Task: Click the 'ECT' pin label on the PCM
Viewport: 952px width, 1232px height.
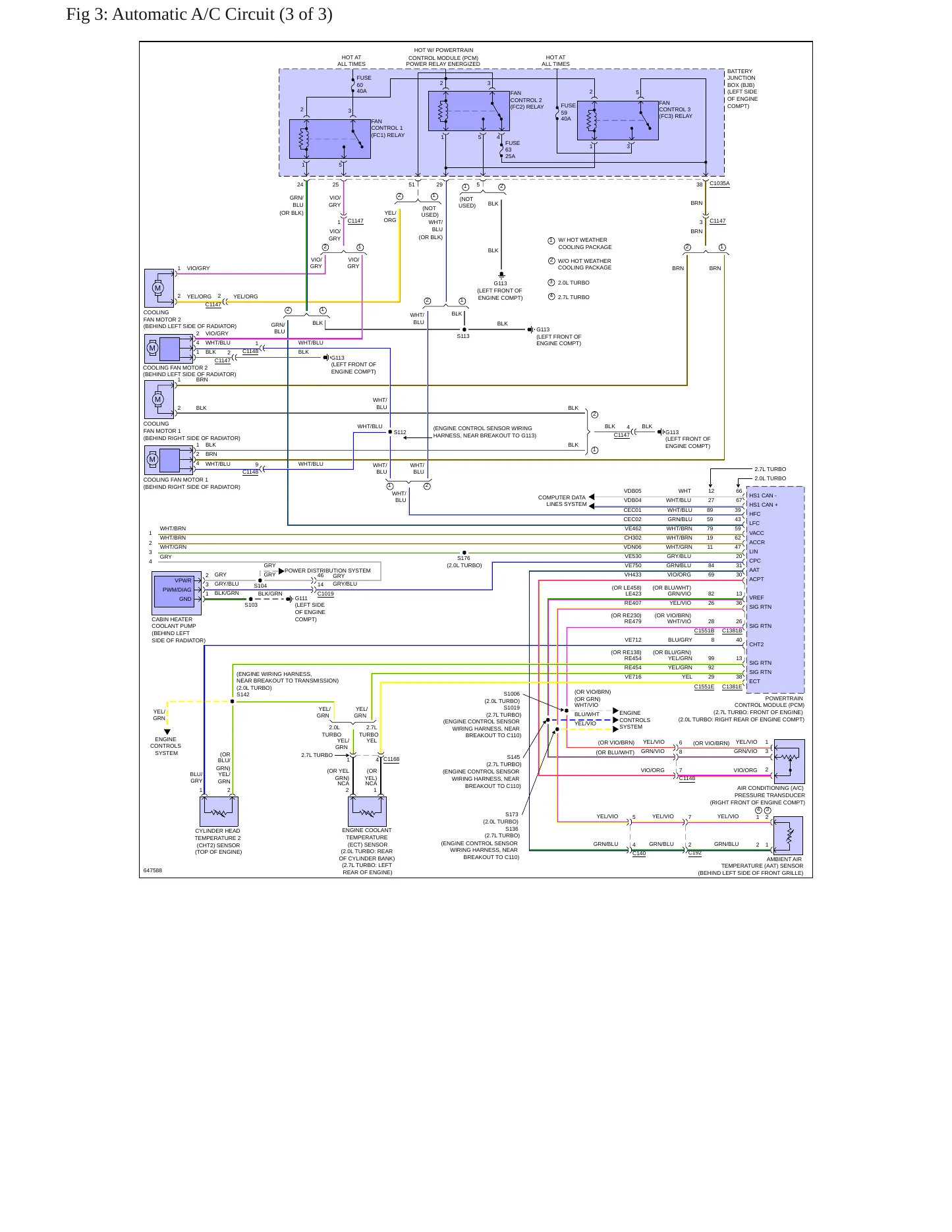Action: [x=754, y=681]
